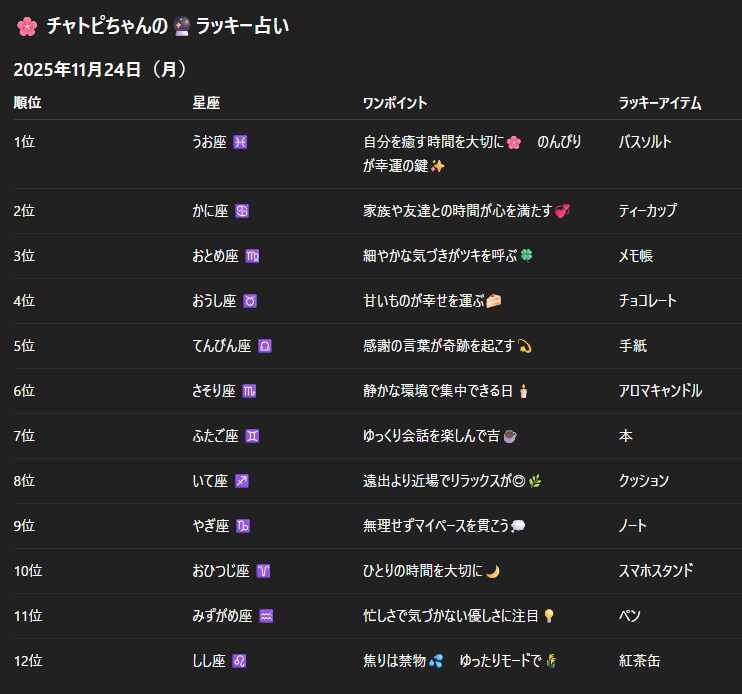Viewport: 742px width, 694px height.
Task: Click the Pisces symbol next to うお座
Action: coord(240,142)
